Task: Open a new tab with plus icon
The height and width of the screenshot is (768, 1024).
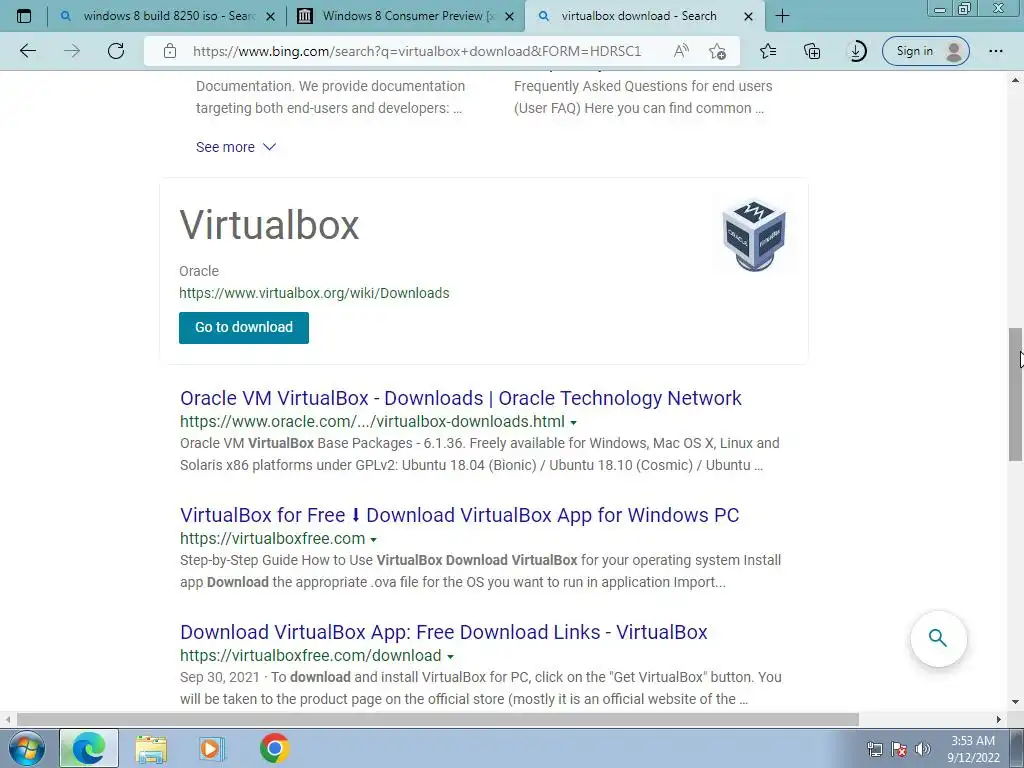Action: 782,16
